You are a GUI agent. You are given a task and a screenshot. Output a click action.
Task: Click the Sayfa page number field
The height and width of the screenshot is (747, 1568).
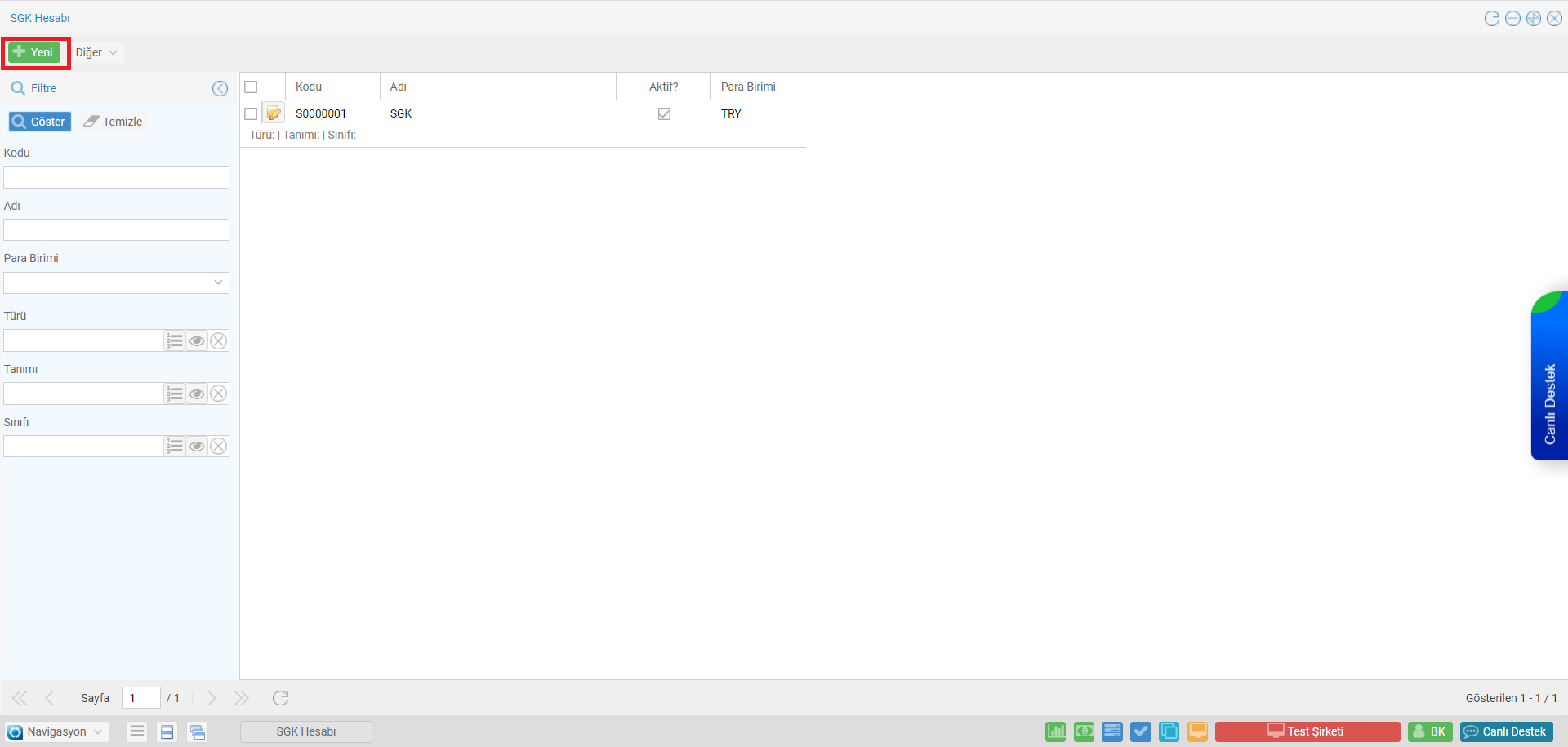point(141,698)
